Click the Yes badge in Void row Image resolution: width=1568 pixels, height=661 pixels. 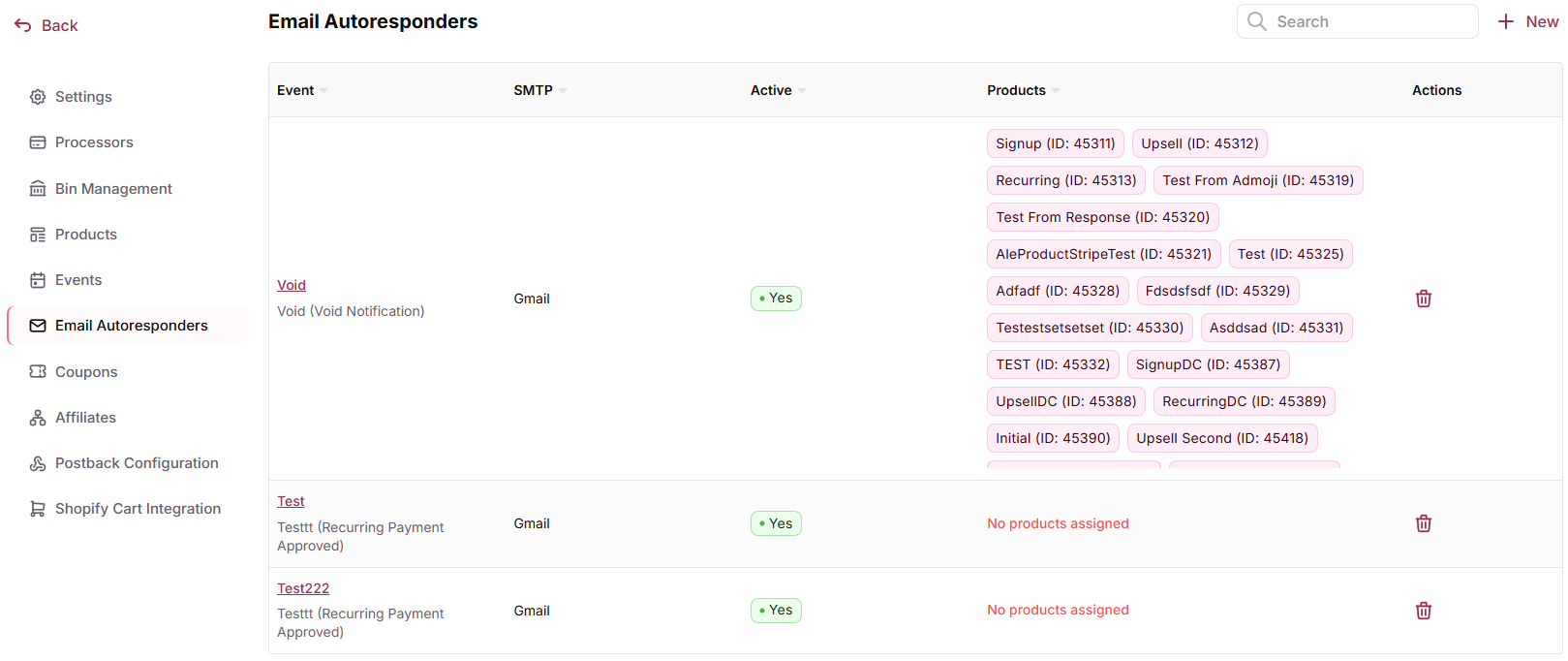point(776,299)
